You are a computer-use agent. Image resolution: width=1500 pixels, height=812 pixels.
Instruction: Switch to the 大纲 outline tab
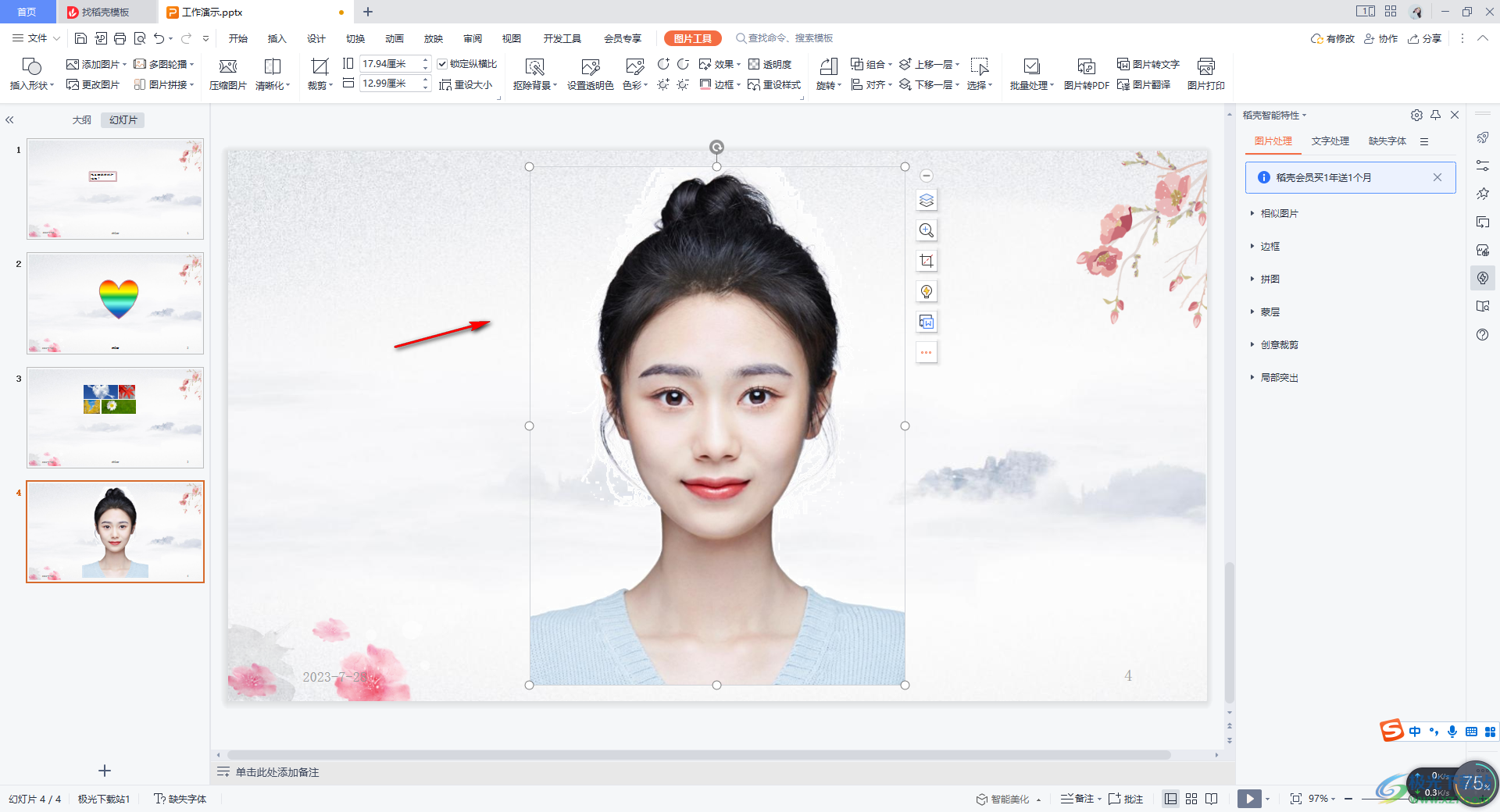[x=82, y=119]
